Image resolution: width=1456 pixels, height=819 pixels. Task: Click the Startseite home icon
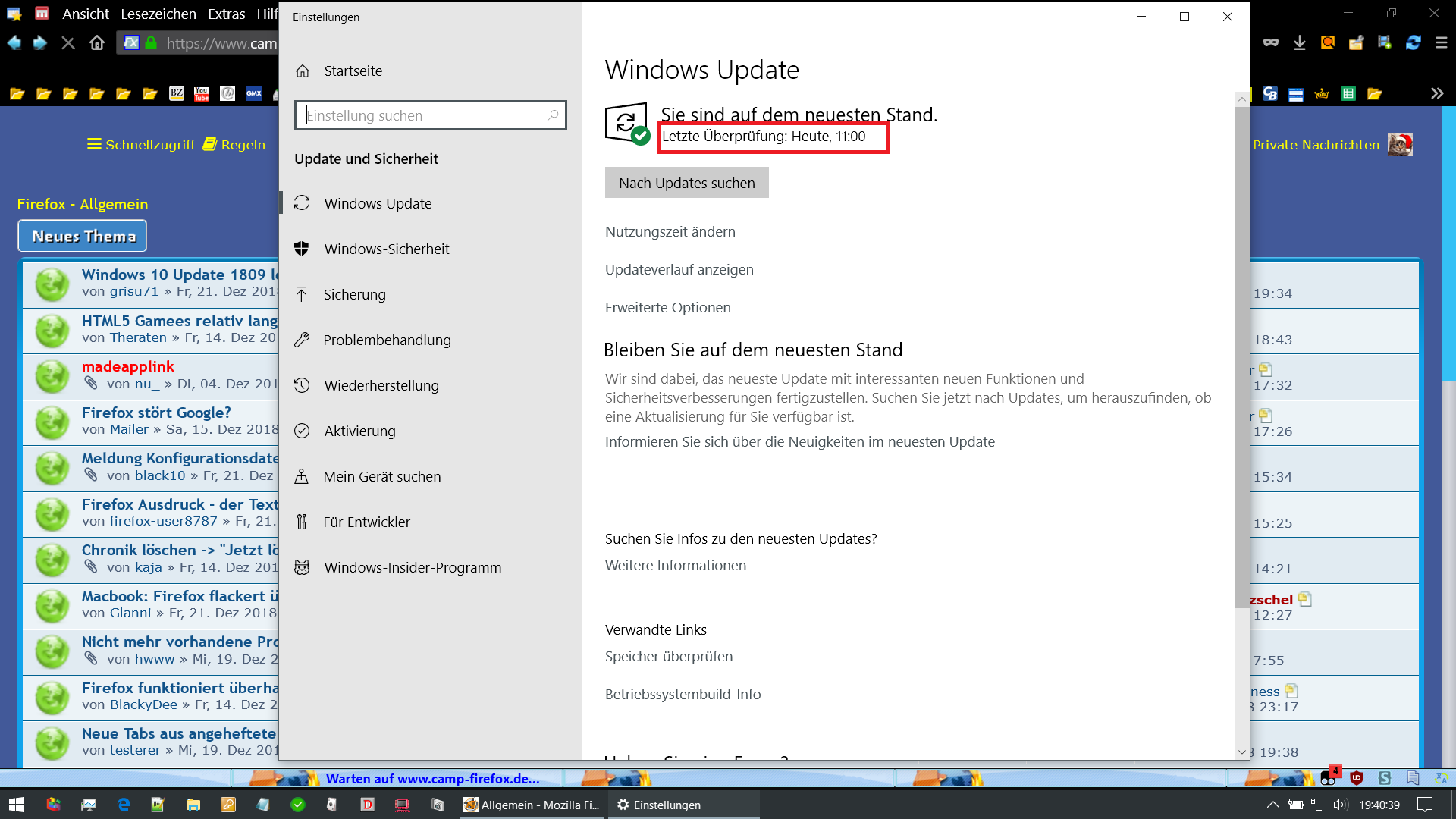click(x=303, y=71)
